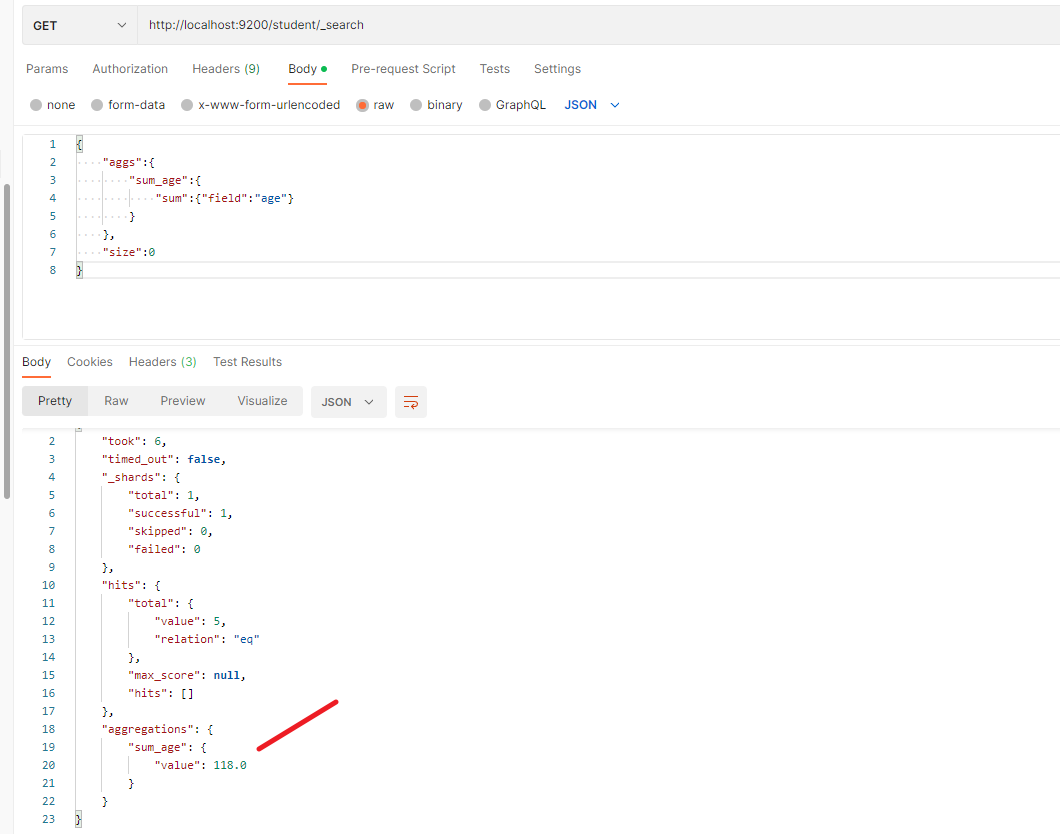Open the Authorization tab
Screen dimensions: 1060x834
(130, 69)
